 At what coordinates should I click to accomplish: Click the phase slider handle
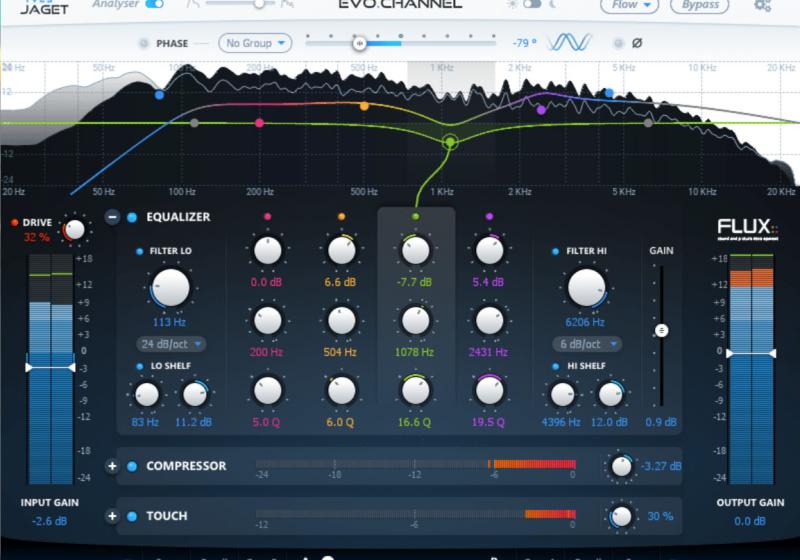(x=359, y=43)
